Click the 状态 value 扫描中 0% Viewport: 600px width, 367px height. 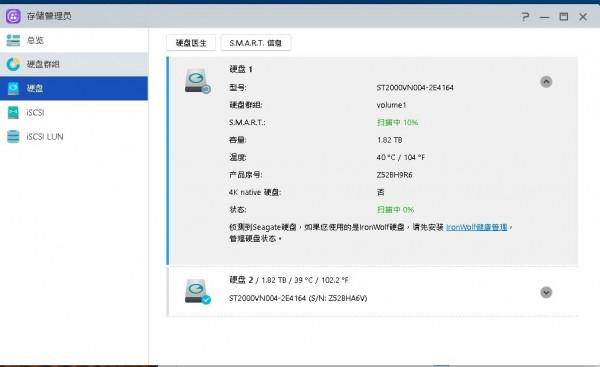coord(395,210)
